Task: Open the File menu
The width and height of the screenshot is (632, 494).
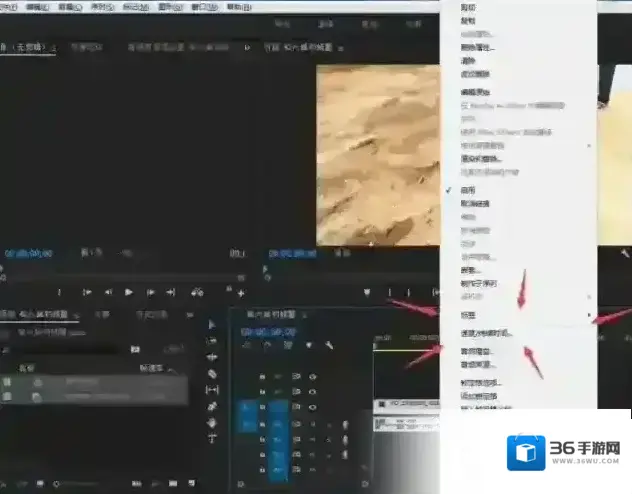Action: 7,7
